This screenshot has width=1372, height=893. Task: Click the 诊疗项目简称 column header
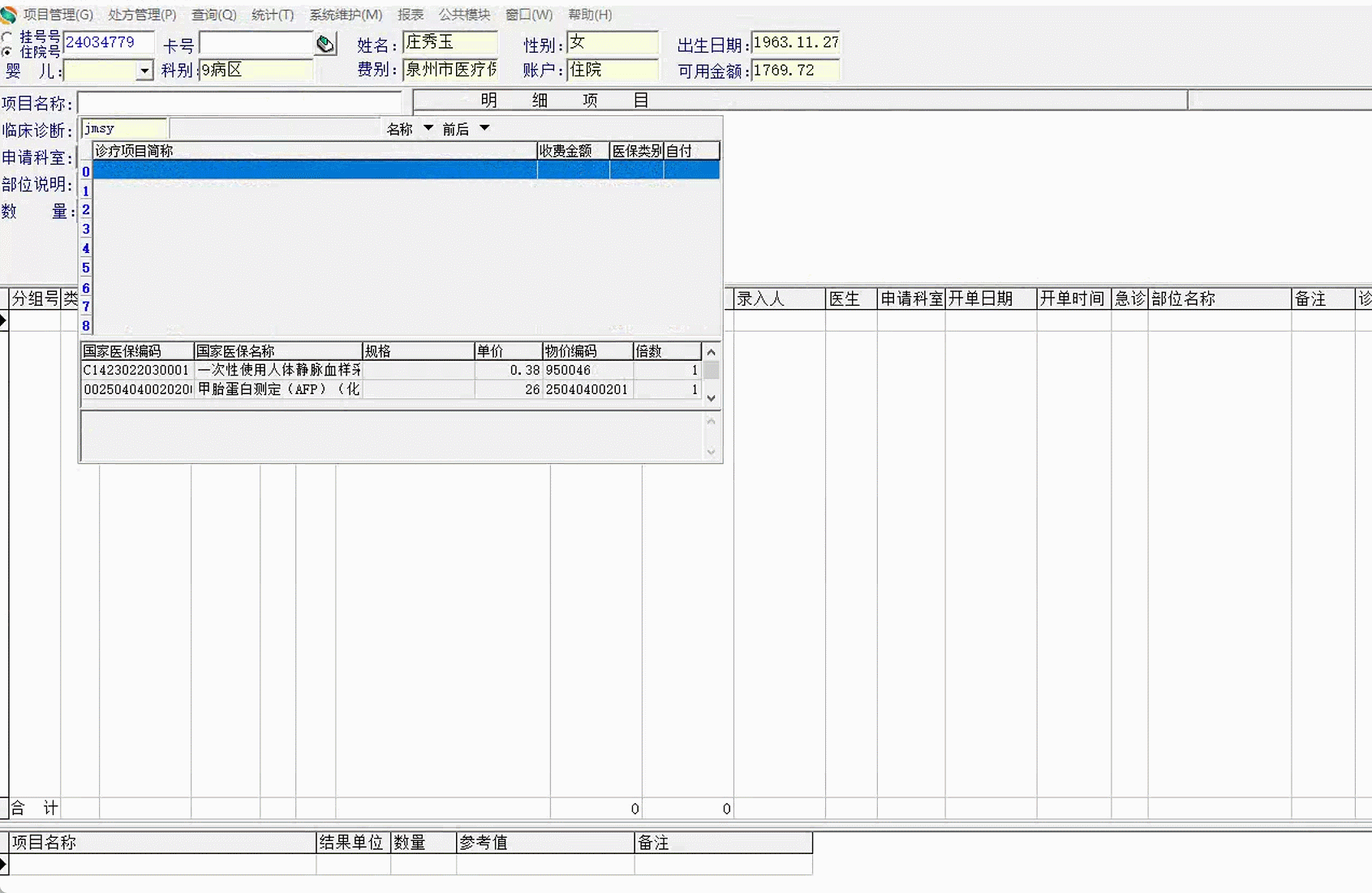(315, 151)
